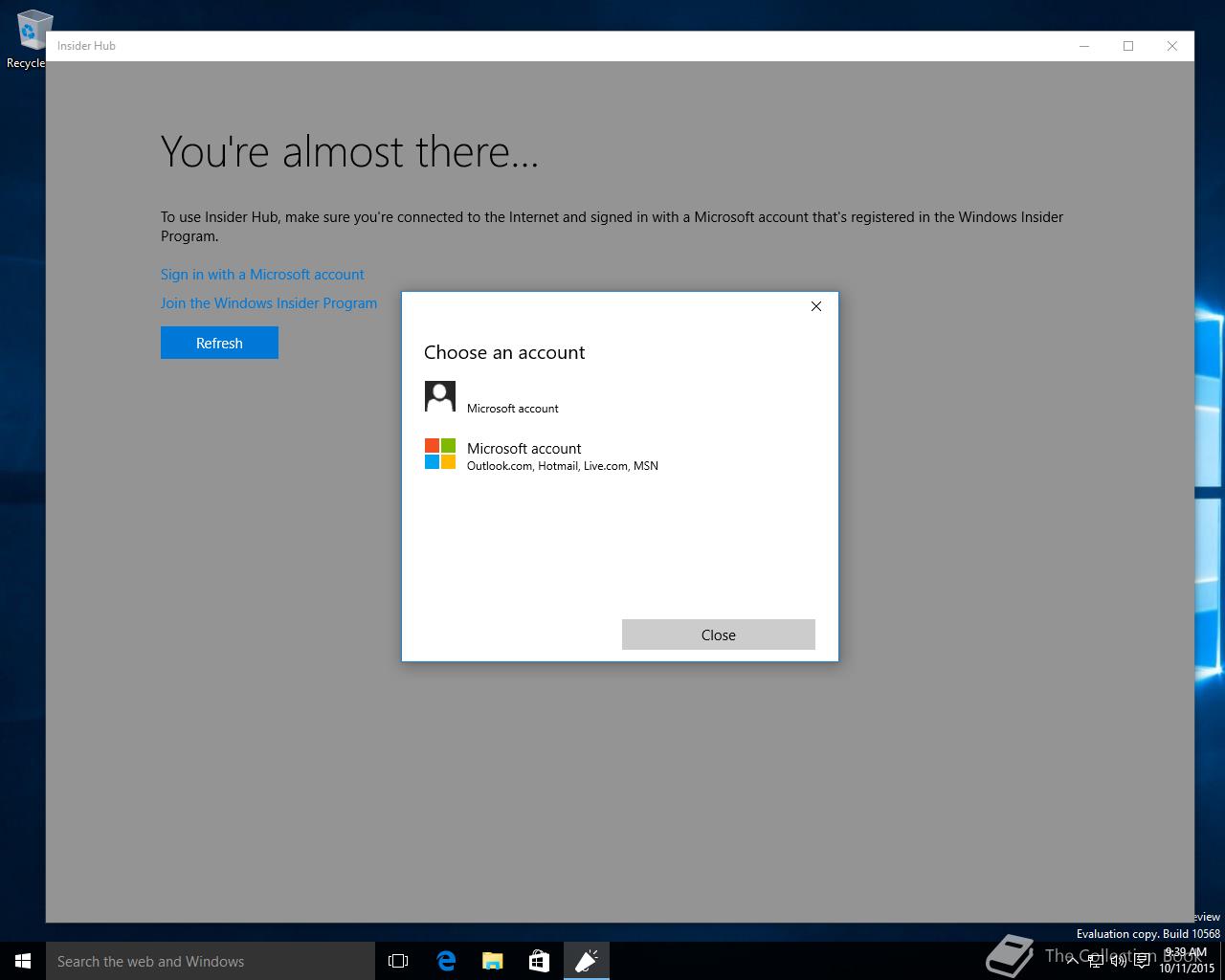Click the Search the web and Windows box
Image resolution: width=1225 pixels, height=980 pixels.
tap(211, 961)
